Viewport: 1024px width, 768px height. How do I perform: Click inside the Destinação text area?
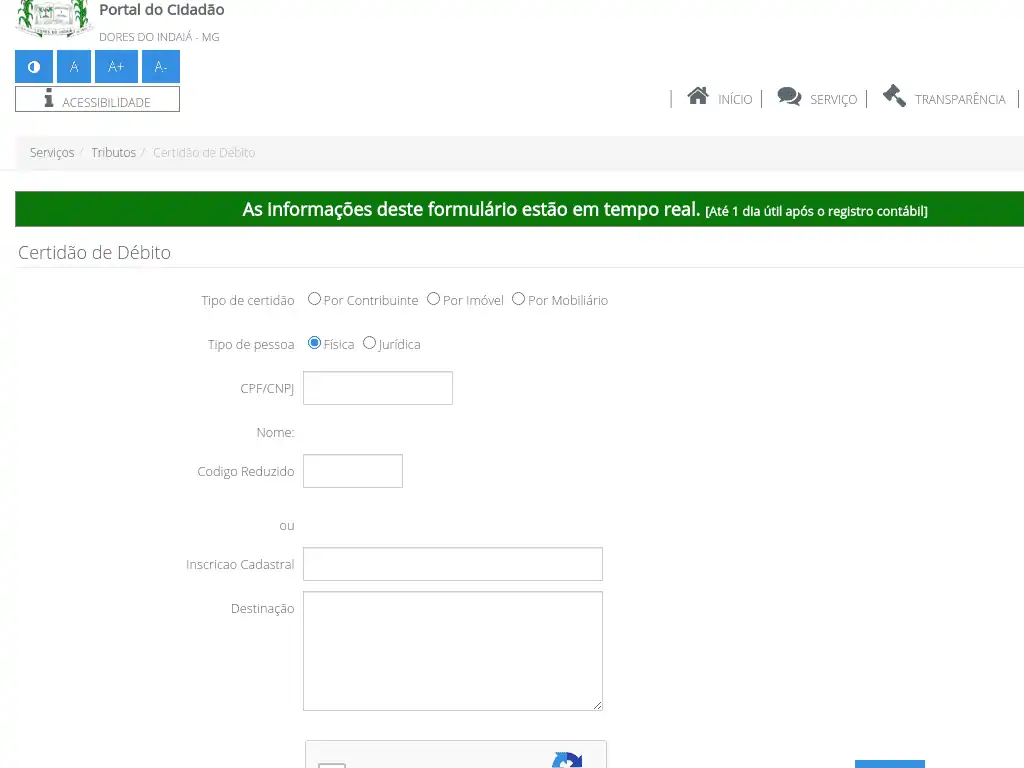click(x=452, y=650)
